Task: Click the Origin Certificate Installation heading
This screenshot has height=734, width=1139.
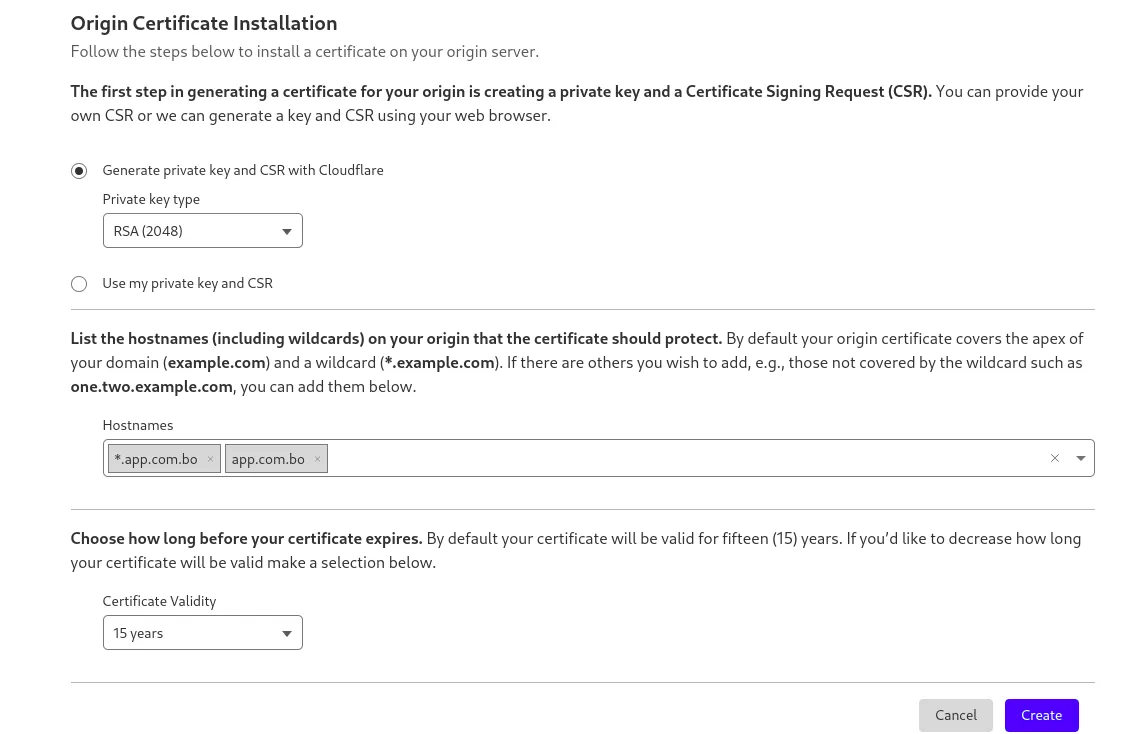Action: coord(204,23)
